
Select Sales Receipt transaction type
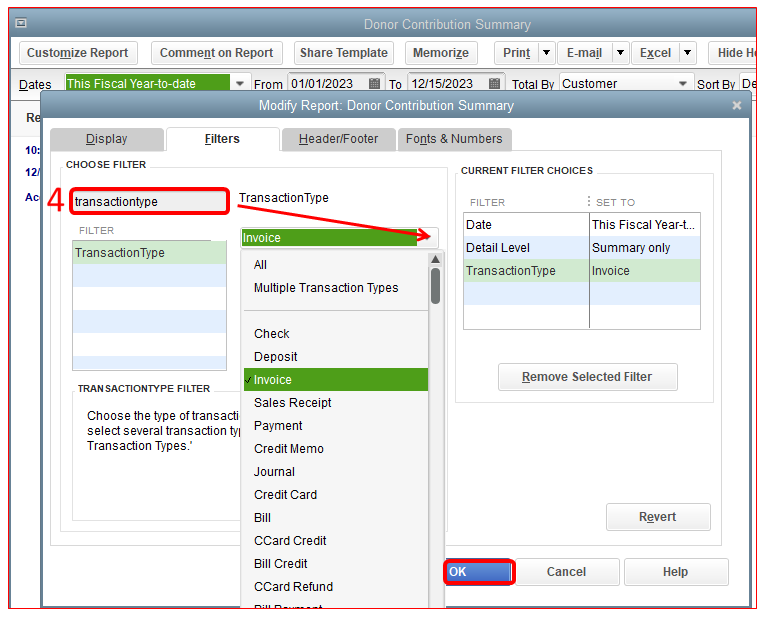pyautogui.click(x=336, y=403)
